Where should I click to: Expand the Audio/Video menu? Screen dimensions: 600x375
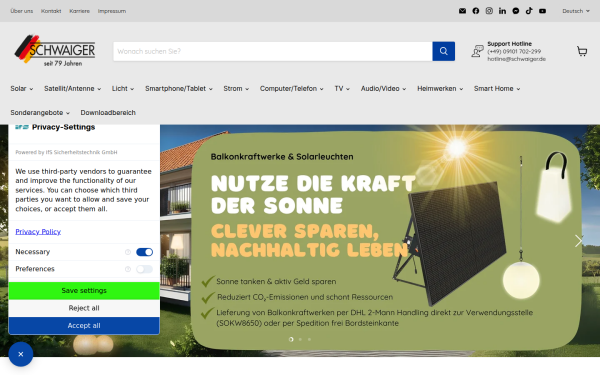click(x=383, y=88)
